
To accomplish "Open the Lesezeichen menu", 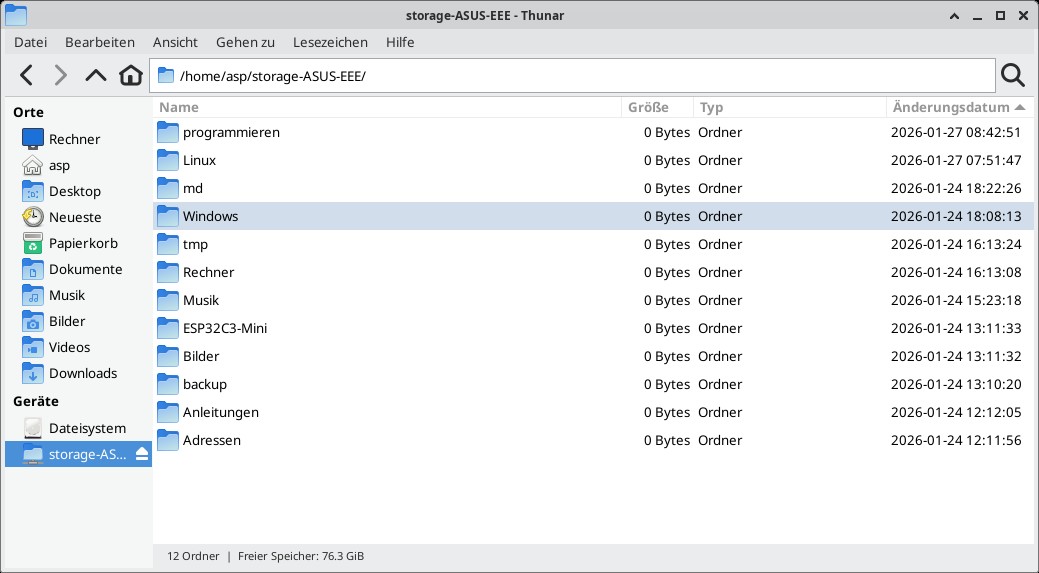I will 330,42.
